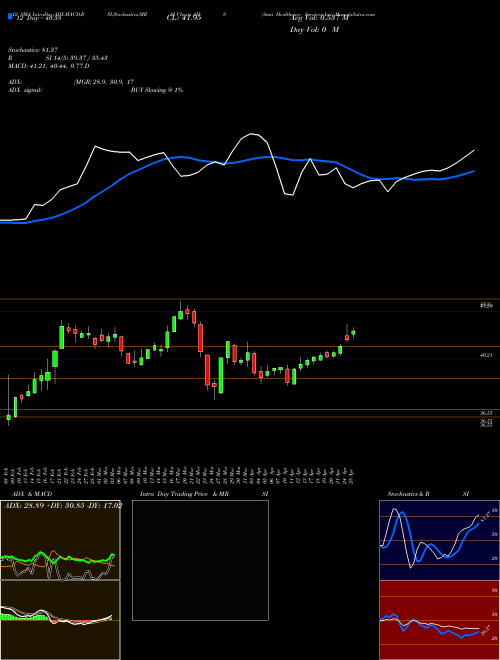
Task: Click the ADX: 28.89 +DY: 30.85 -DY: 17.02 readout
Action: tap(63, 505)
